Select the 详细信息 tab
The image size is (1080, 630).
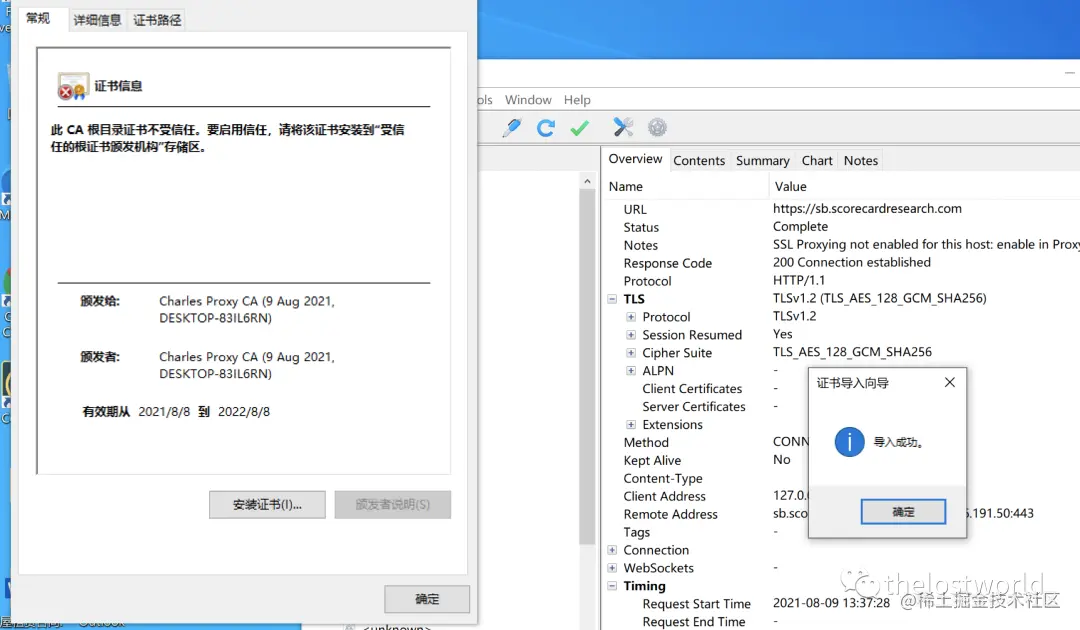click(97, 21)
